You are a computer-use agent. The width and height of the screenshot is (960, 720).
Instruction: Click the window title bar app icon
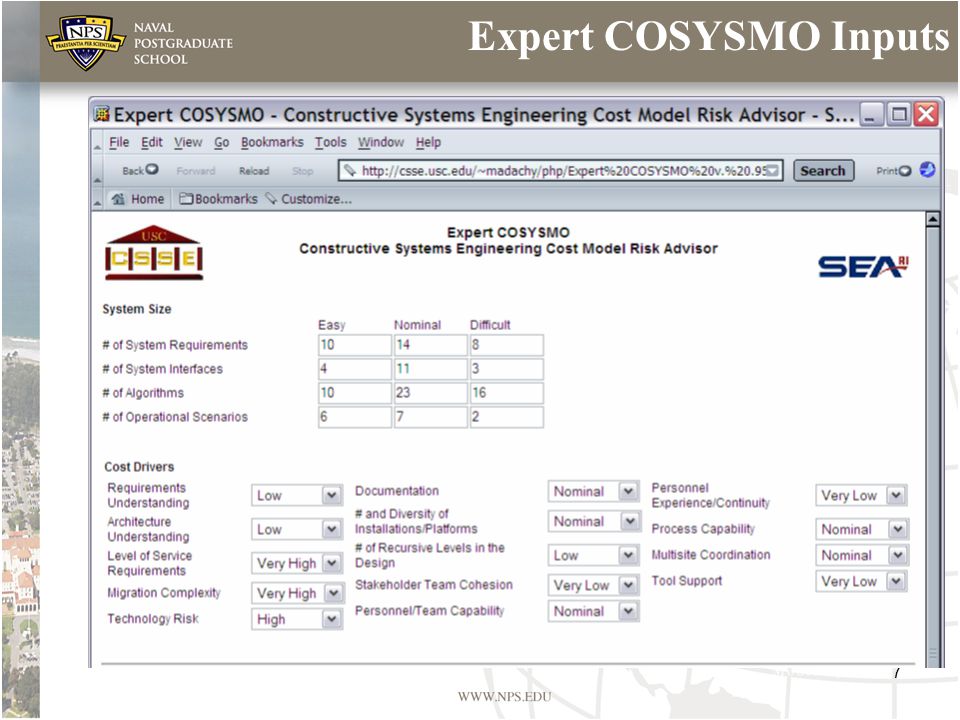click(102, 114)
